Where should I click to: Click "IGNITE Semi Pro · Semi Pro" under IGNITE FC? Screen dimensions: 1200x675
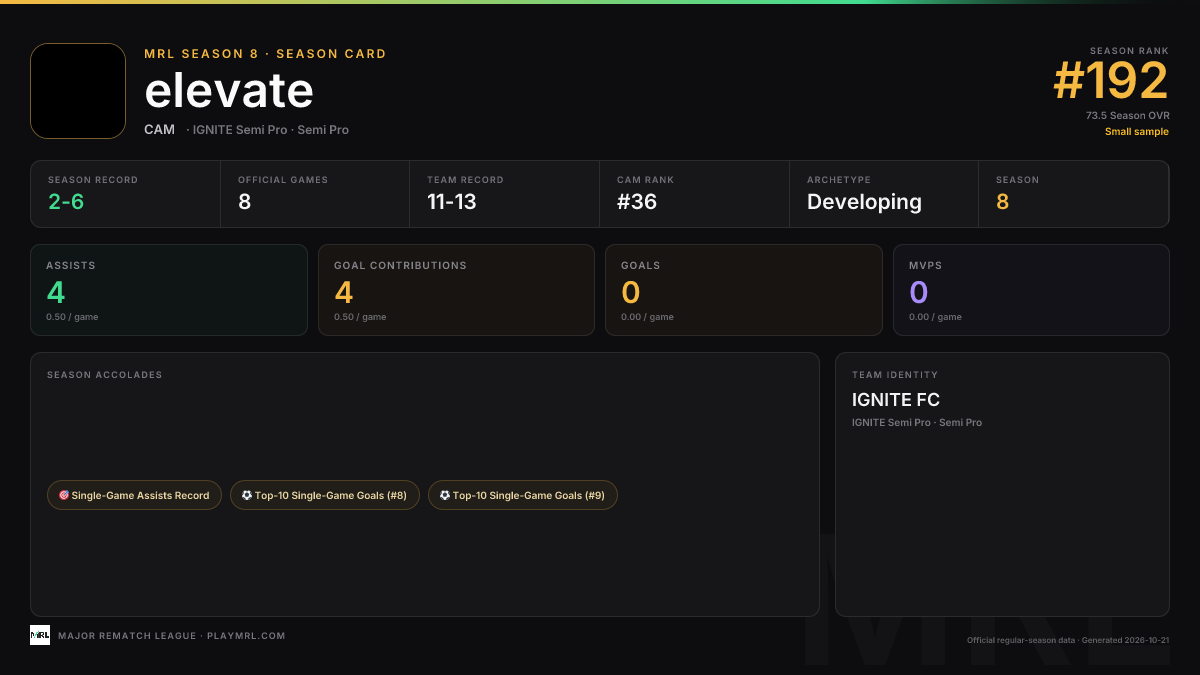click(917, 423)
